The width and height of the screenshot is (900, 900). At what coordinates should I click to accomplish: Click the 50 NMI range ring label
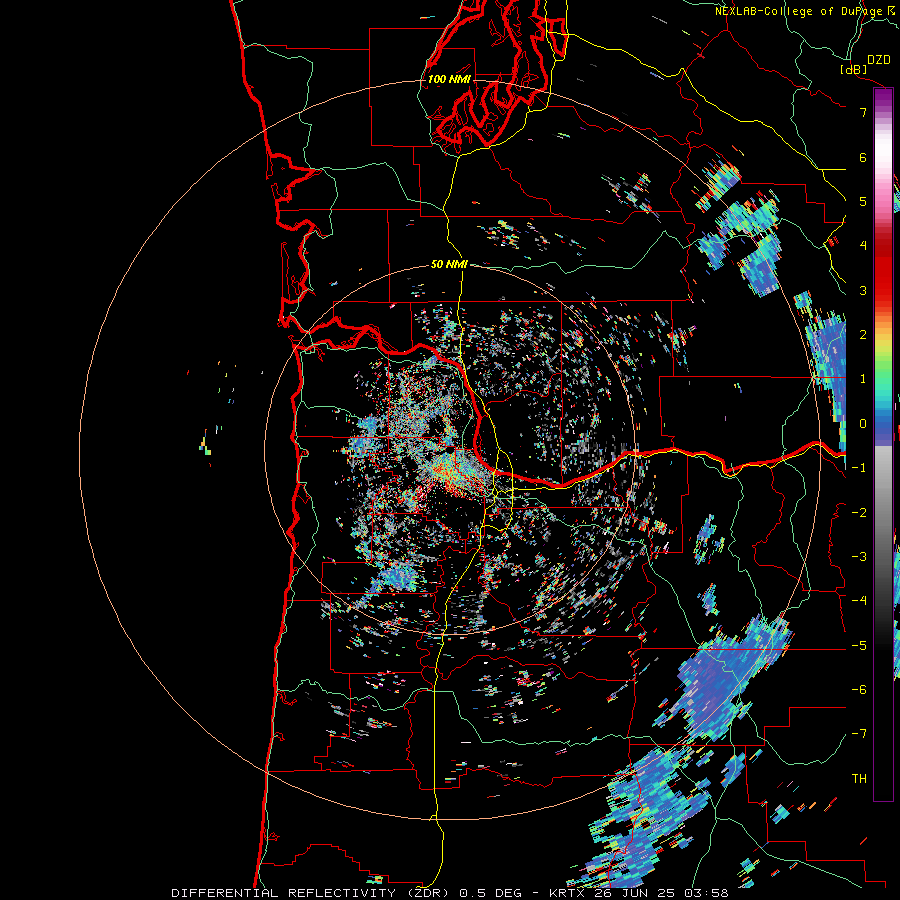[x=449, y=264]
